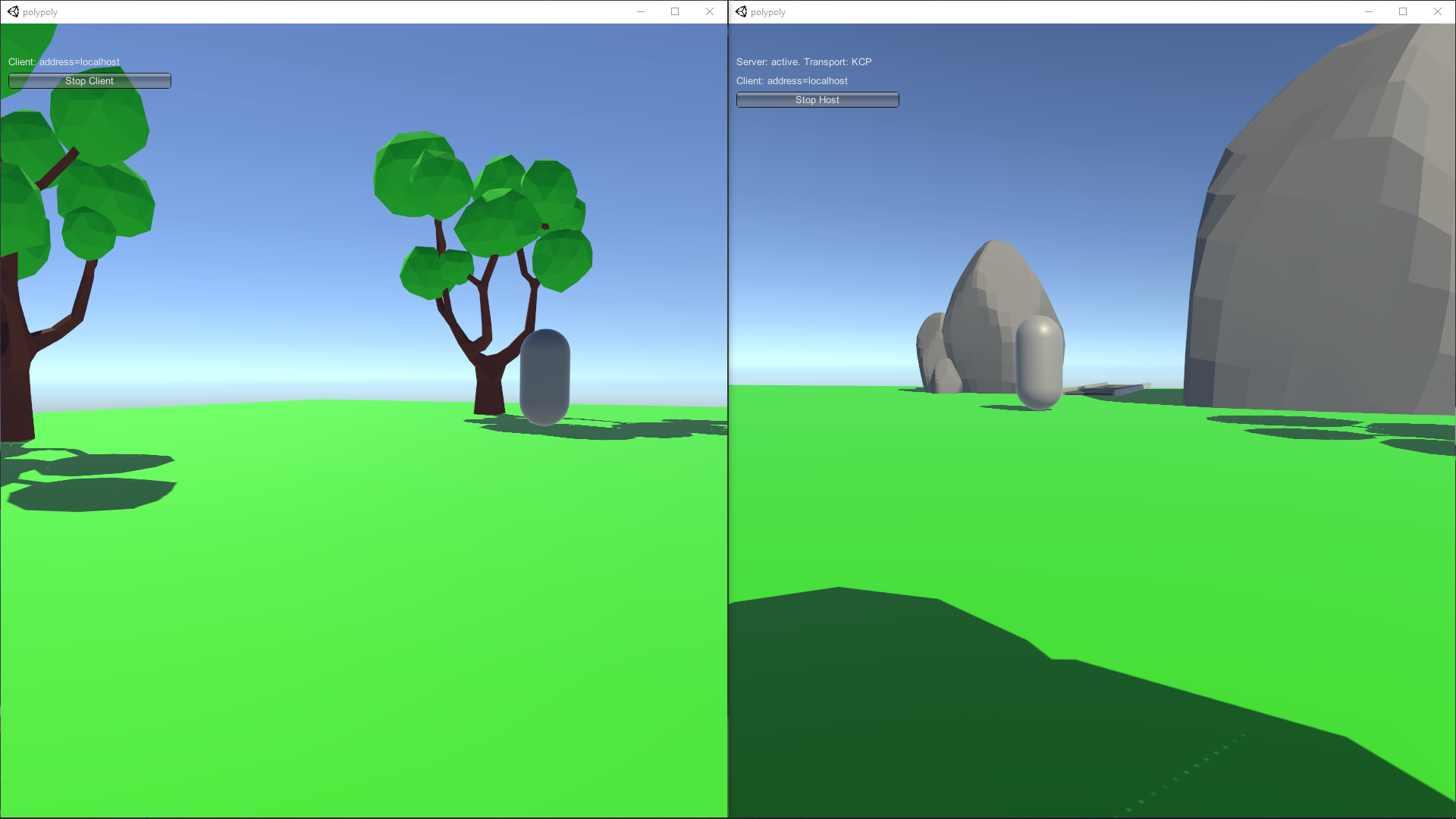Click Unity logo icon in right window
1456x819 pixels.
pyautogui.click(x=741, y=11)
